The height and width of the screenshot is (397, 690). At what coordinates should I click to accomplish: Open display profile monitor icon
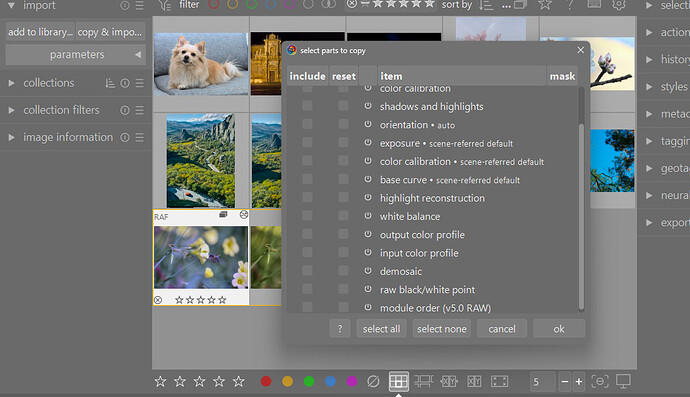coord(623,381)
